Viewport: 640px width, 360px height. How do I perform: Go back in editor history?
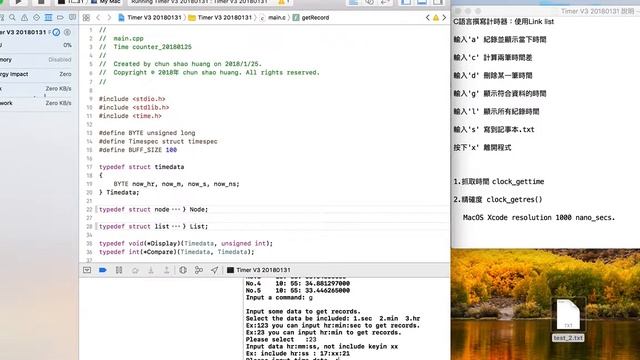pos(98,18)
